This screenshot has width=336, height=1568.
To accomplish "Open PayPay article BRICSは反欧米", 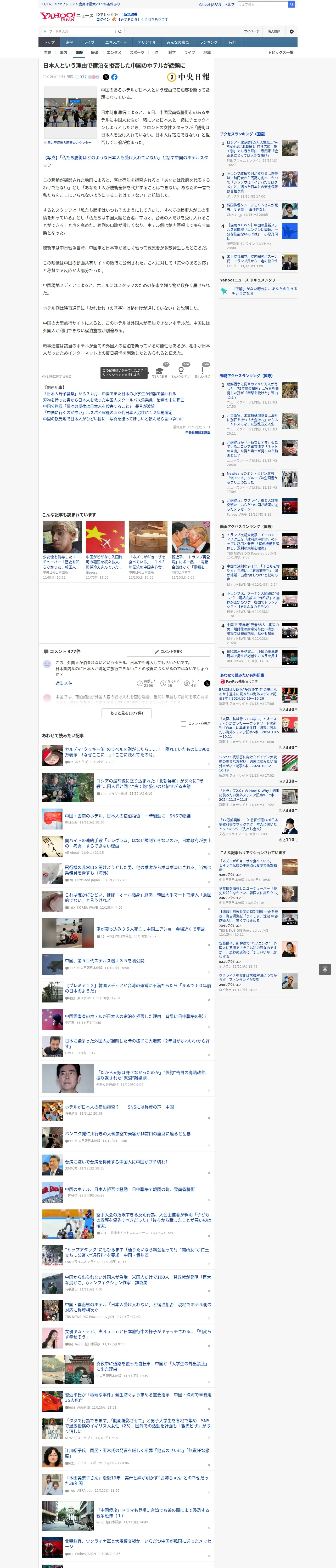I will pos(248,694).
